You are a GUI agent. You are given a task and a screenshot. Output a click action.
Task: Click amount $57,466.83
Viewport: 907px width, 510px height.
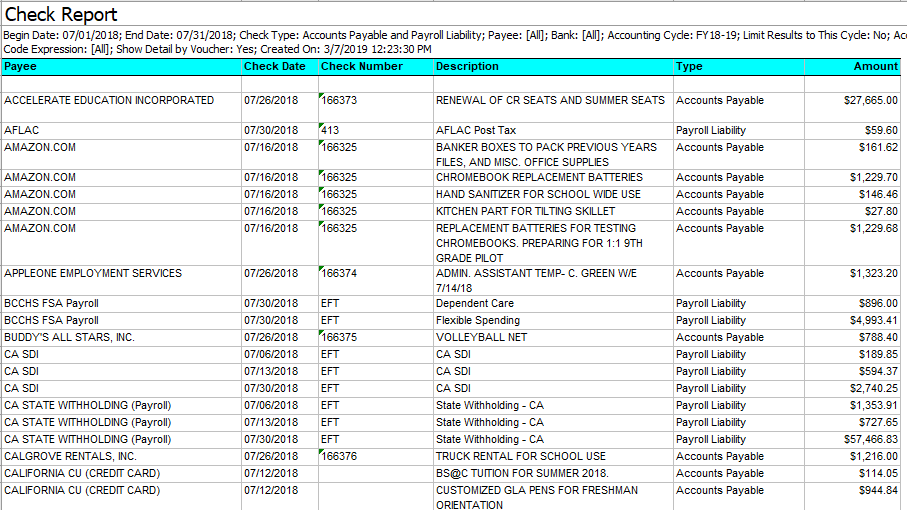[x=871, y=439]
